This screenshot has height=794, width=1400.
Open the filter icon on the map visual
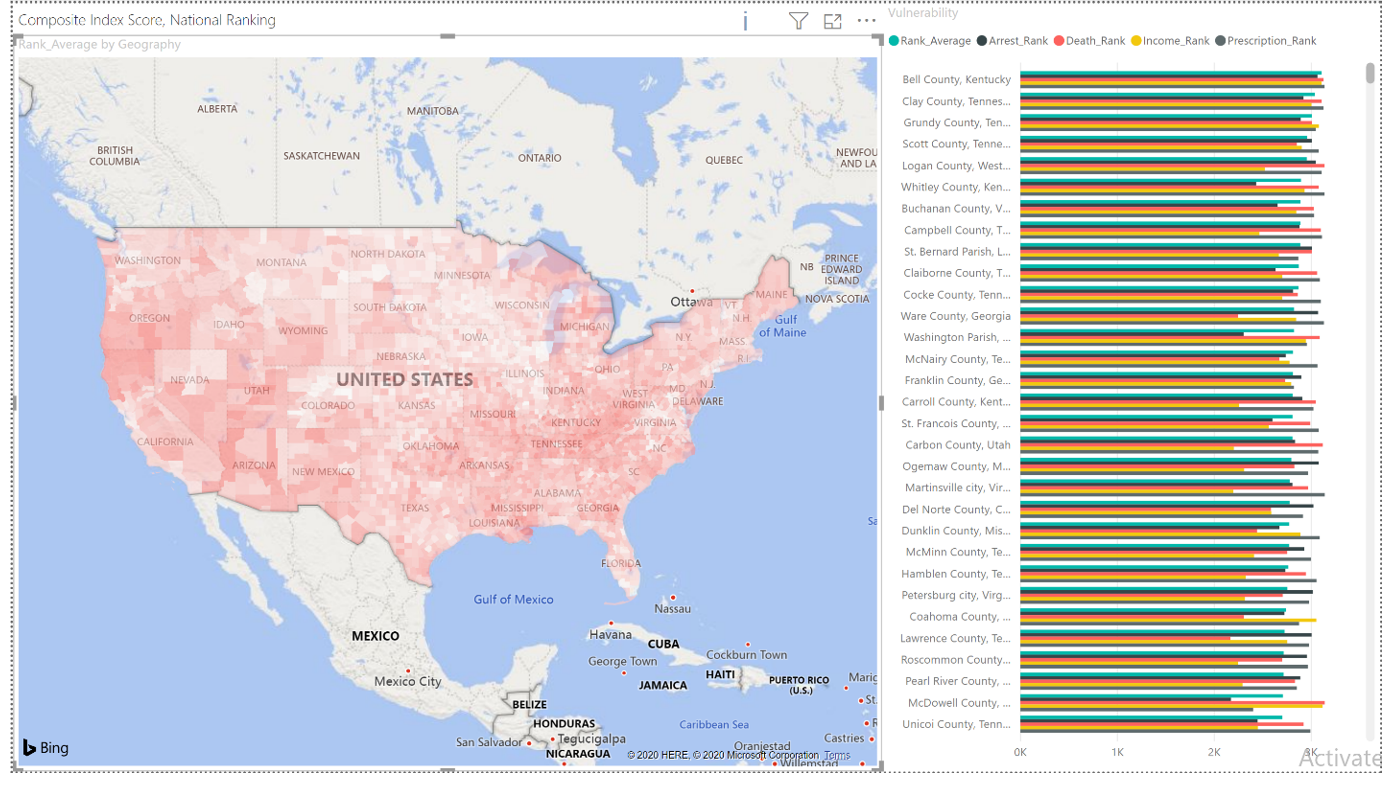pyautogui.click(x=798, y=21)
